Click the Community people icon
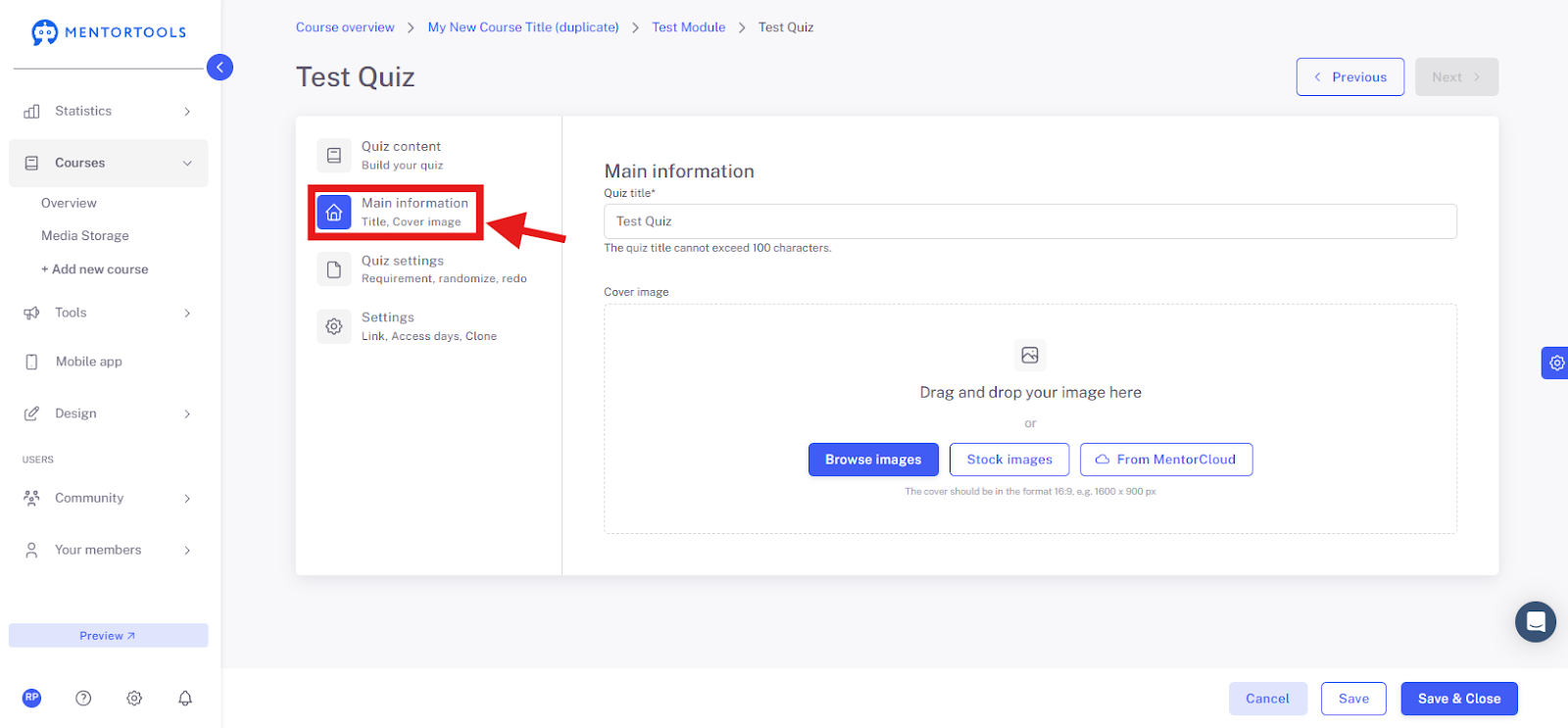This screenshot has height=728, width=1568. [x=31, y=499]
